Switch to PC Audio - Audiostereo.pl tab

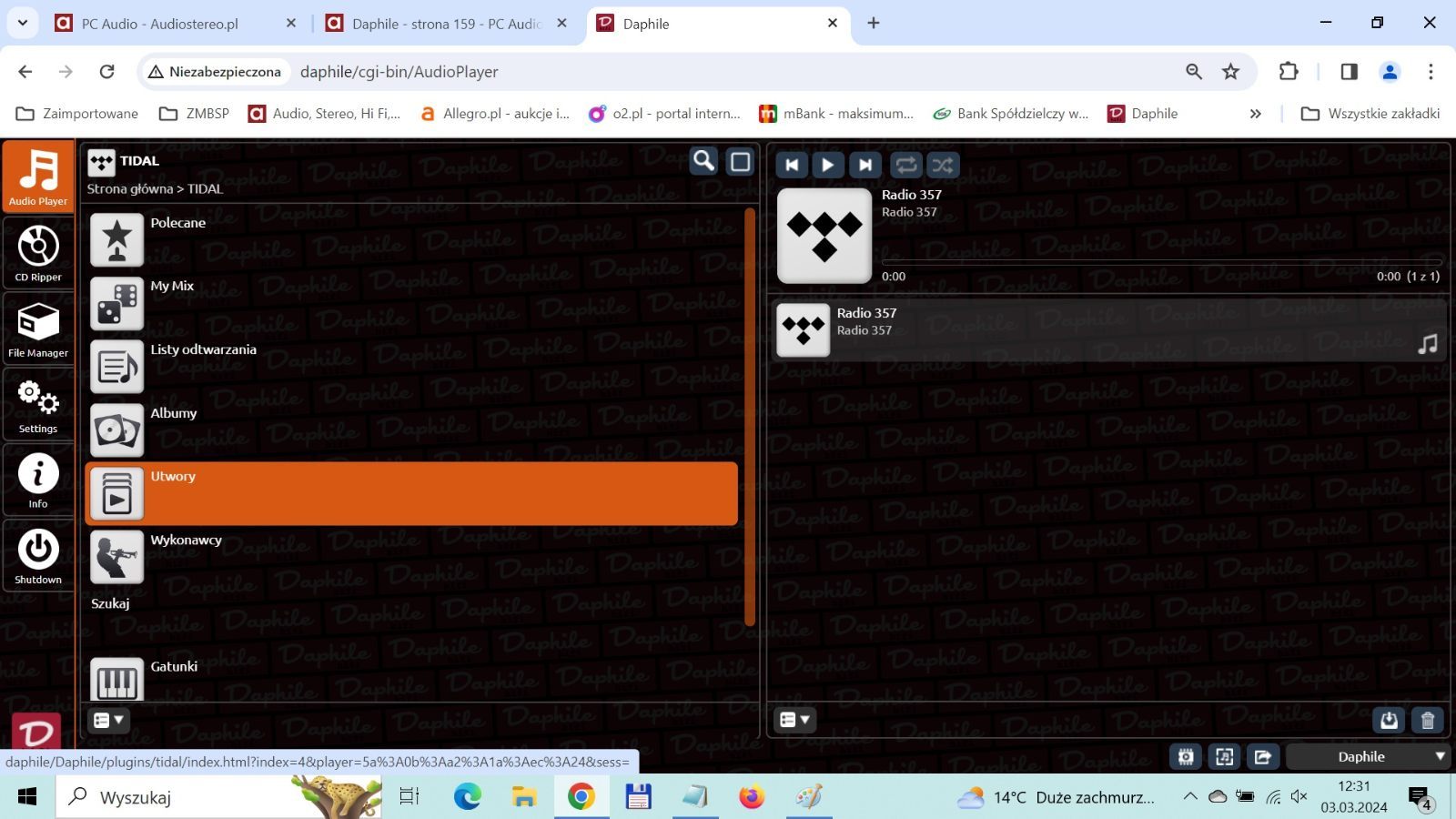pos(177,24)
